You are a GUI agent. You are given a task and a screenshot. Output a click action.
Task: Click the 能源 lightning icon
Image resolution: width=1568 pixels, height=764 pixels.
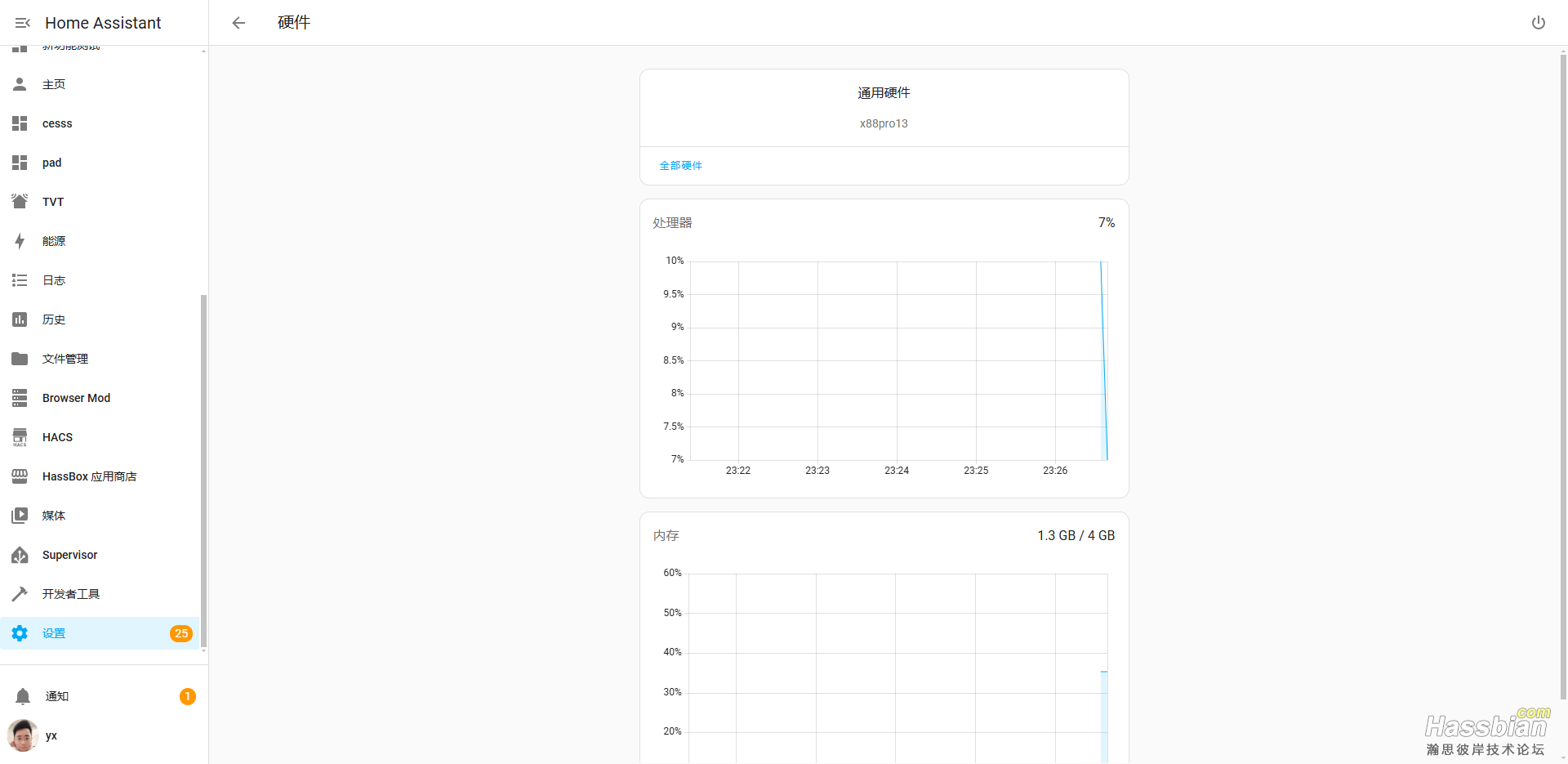point(20,241)
